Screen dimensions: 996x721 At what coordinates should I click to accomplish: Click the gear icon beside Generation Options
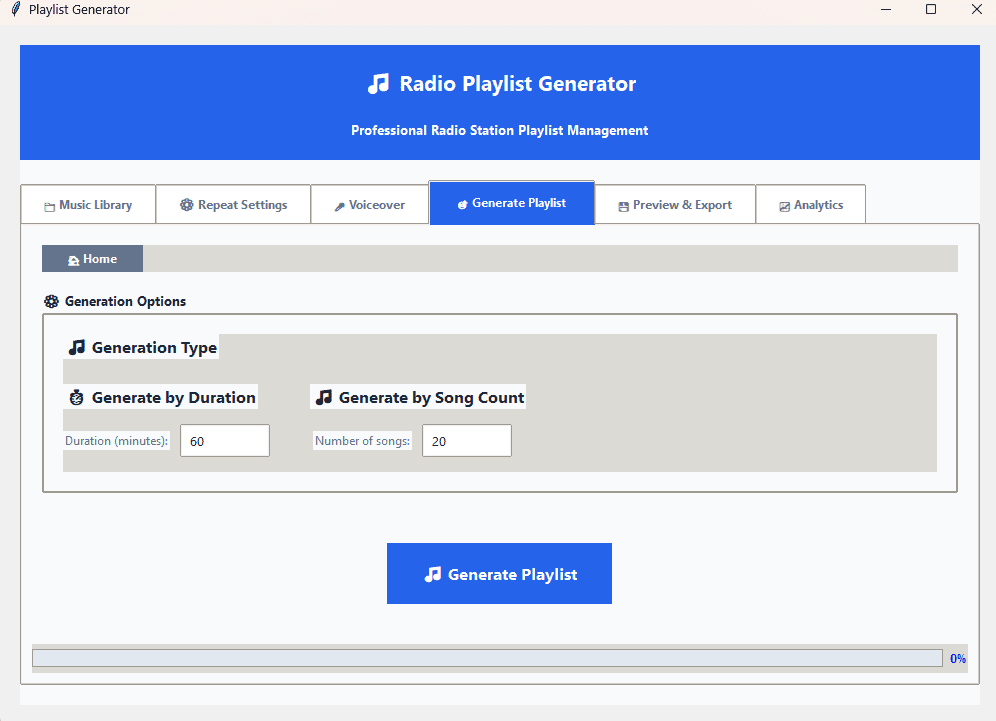51,301
